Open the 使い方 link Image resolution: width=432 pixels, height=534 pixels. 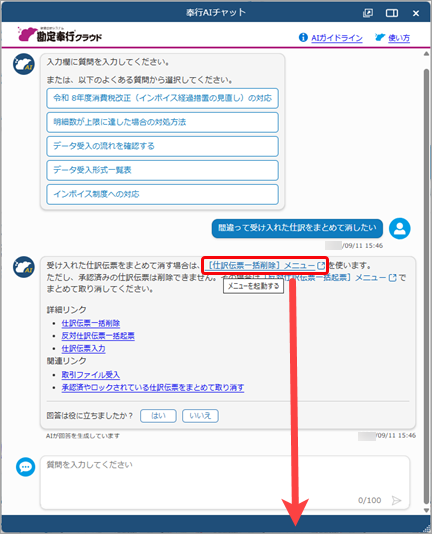399,38
